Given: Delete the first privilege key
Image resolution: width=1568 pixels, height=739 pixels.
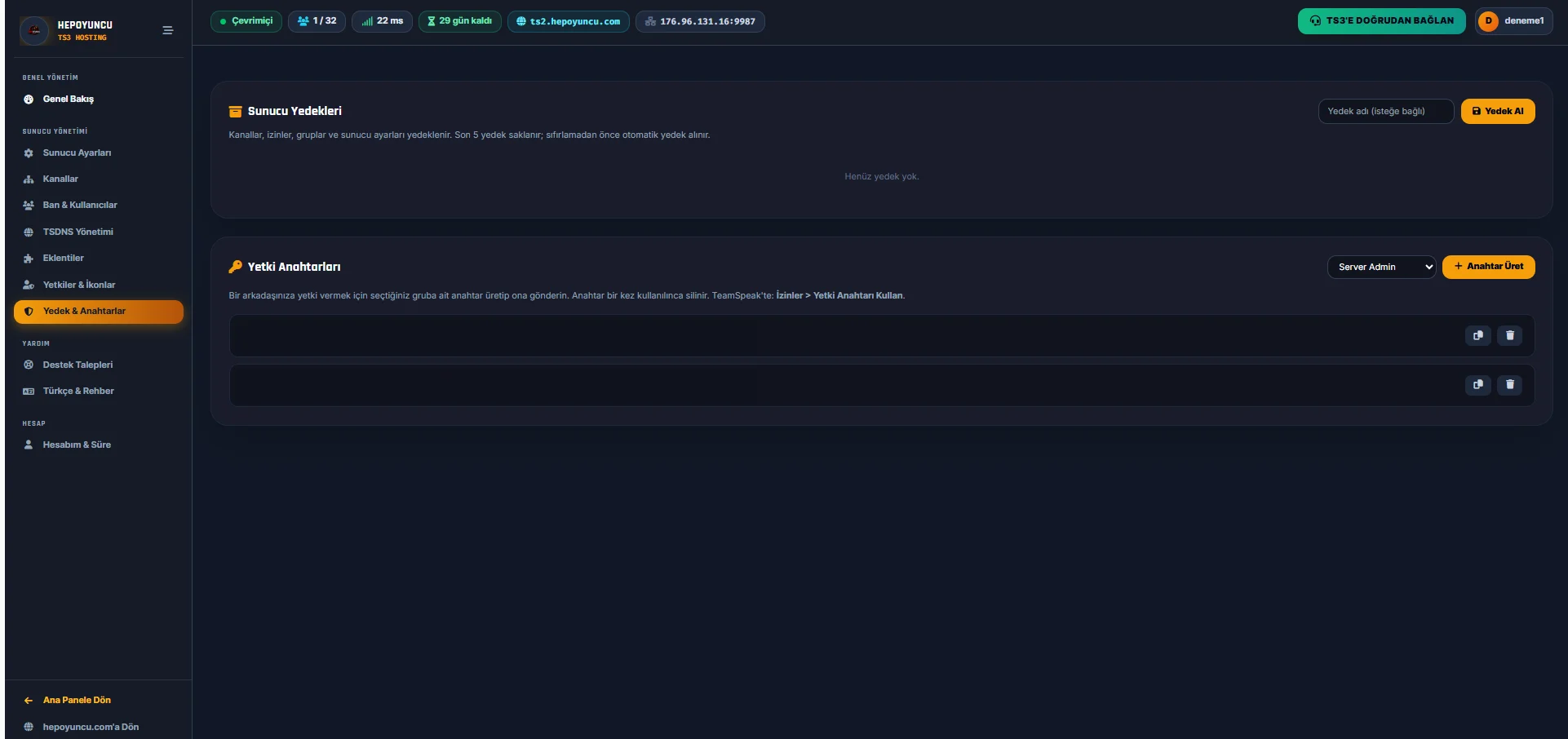Looking at the screenshot, I should point(1509,335).
